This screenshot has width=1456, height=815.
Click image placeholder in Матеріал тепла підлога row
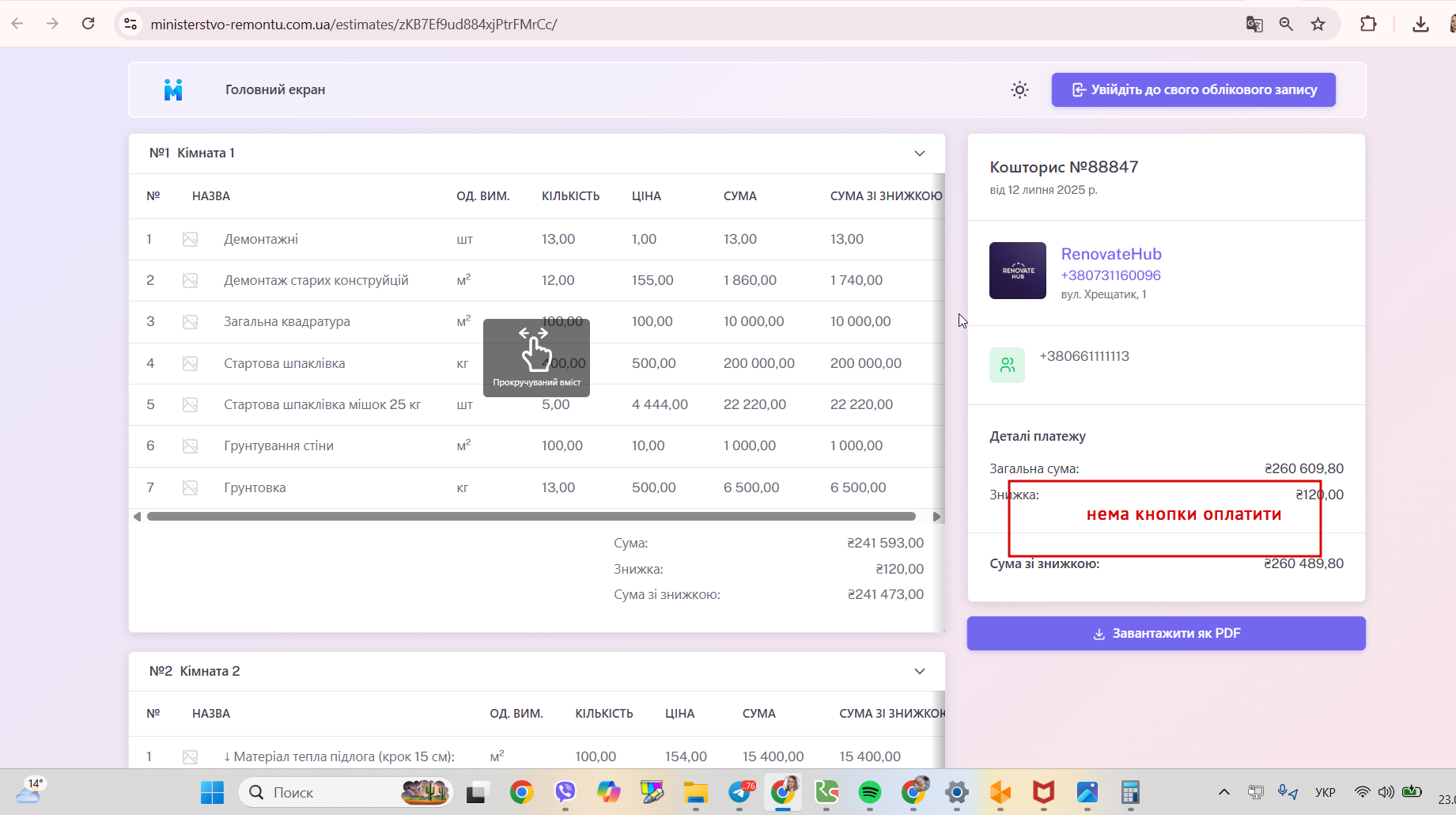(191, 756)
